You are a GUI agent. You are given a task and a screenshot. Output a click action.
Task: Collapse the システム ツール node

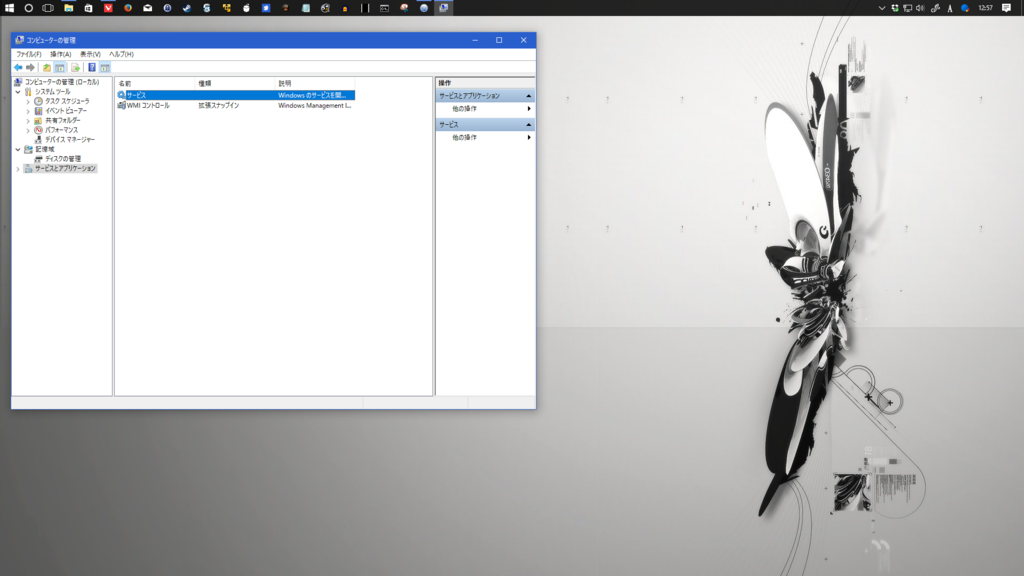[18, 91]
